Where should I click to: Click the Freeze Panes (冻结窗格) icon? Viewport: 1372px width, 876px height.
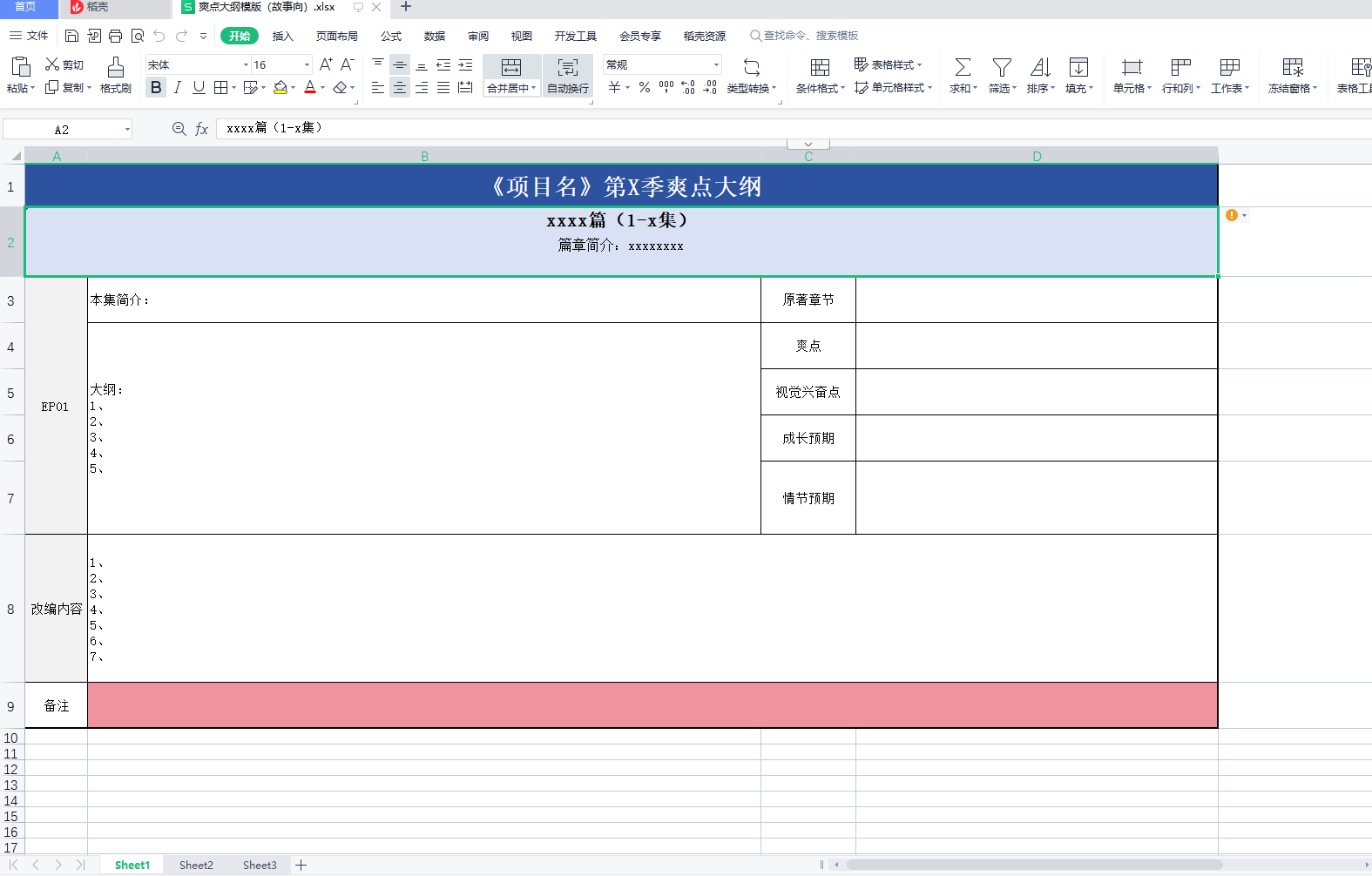1293,68
